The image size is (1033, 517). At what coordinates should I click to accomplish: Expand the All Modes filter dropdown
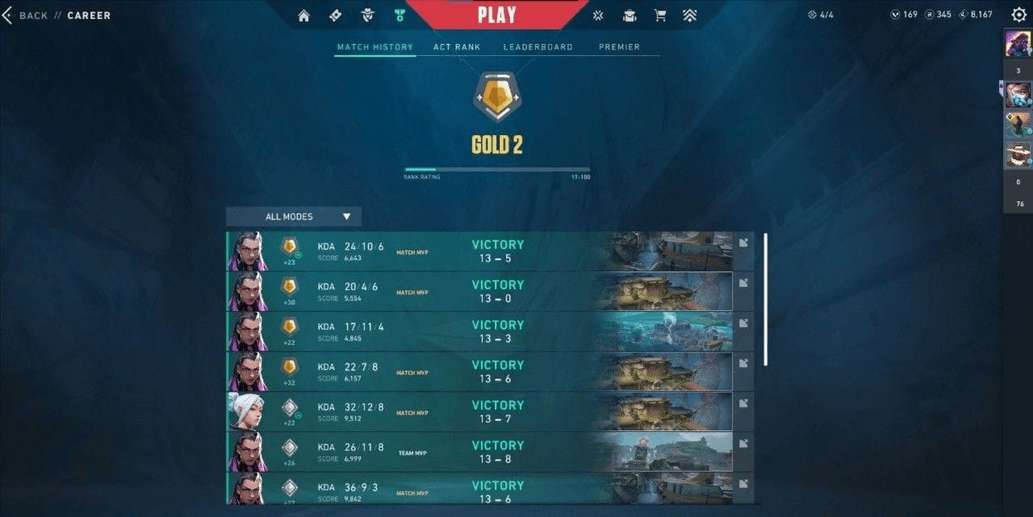pyautogui.click(x=294, y=216)
